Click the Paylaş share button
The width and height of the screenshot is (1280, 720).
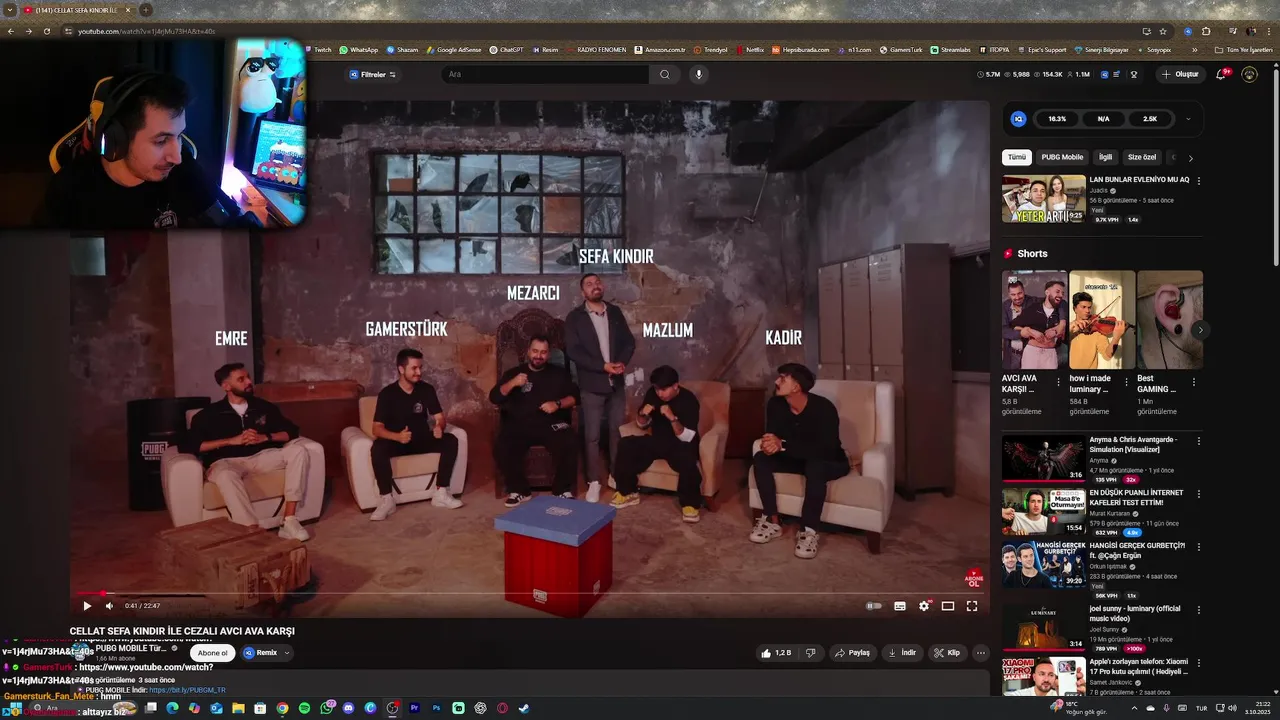(x=852, y=653)
